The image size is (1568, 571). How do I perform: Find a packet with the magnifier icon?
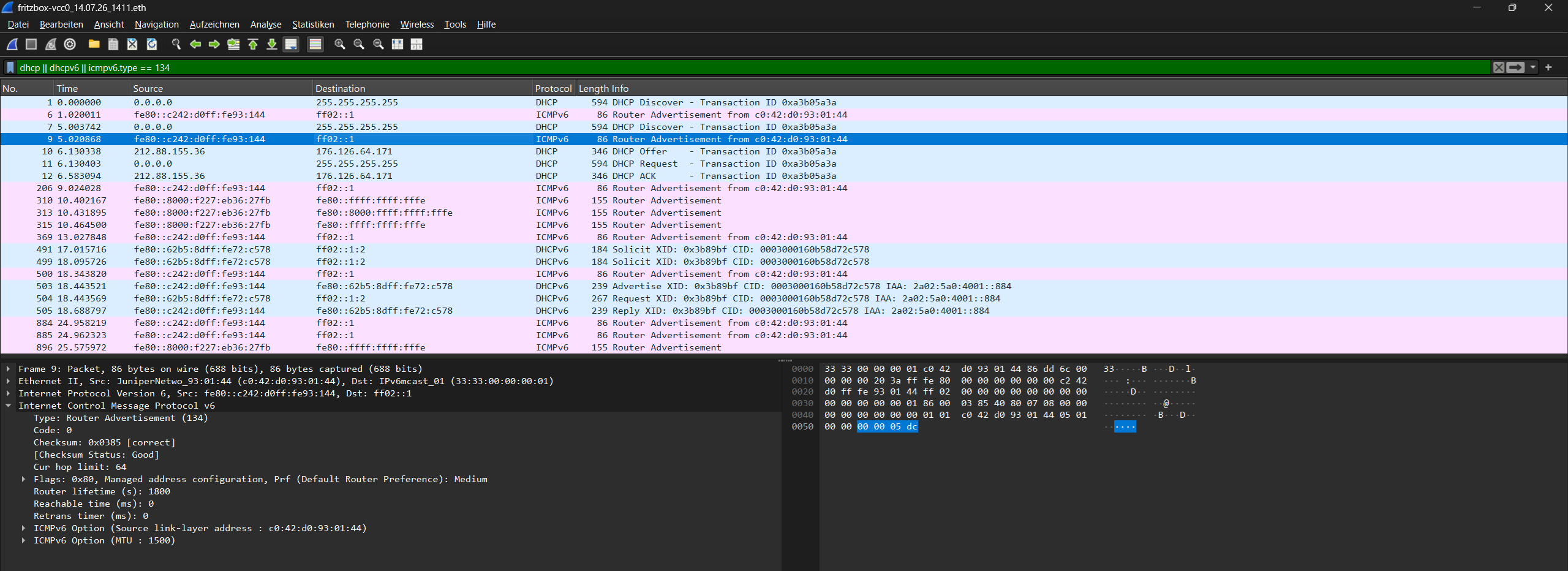176,44
